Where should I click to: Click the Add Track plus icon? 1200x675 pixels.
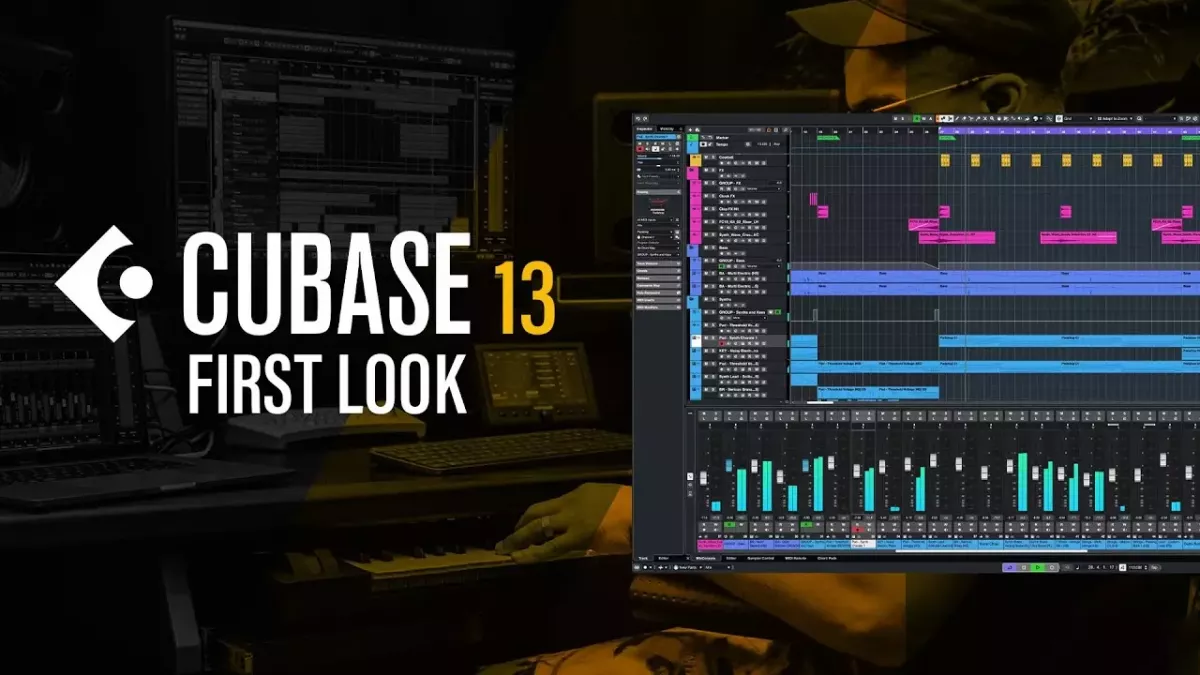click(x=690, y=129)
